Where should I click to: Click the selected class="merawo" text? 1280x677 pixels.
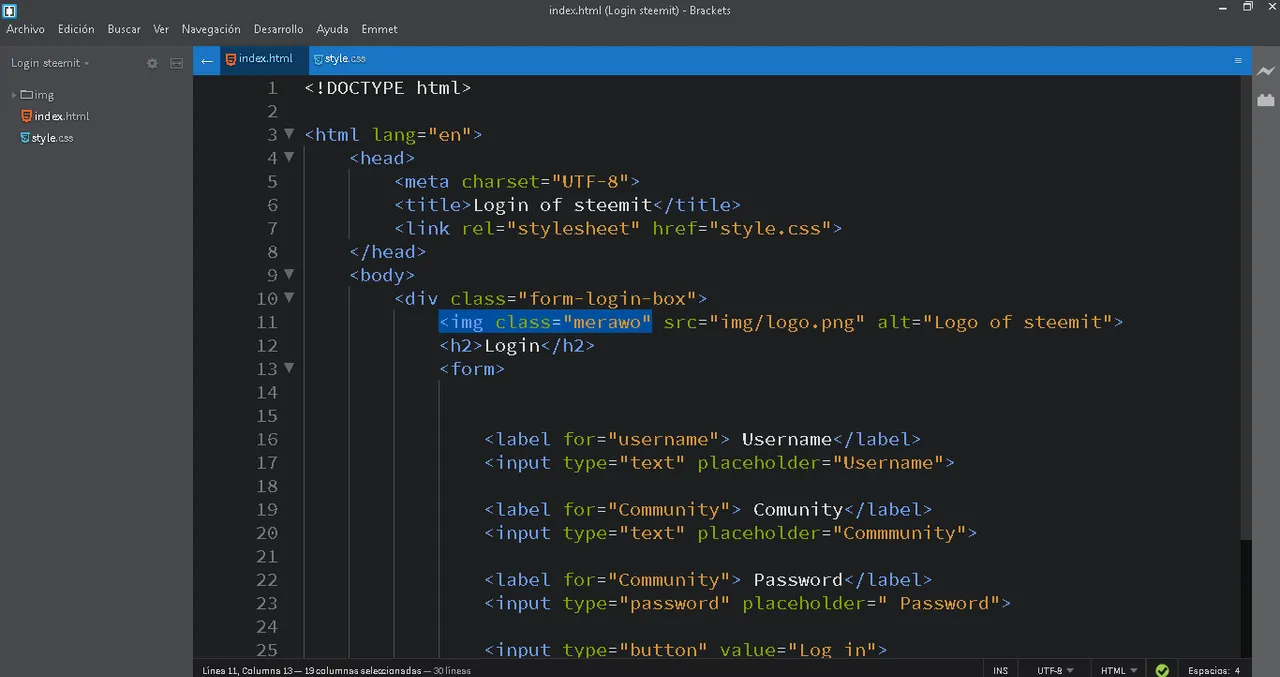pos(573,322)
